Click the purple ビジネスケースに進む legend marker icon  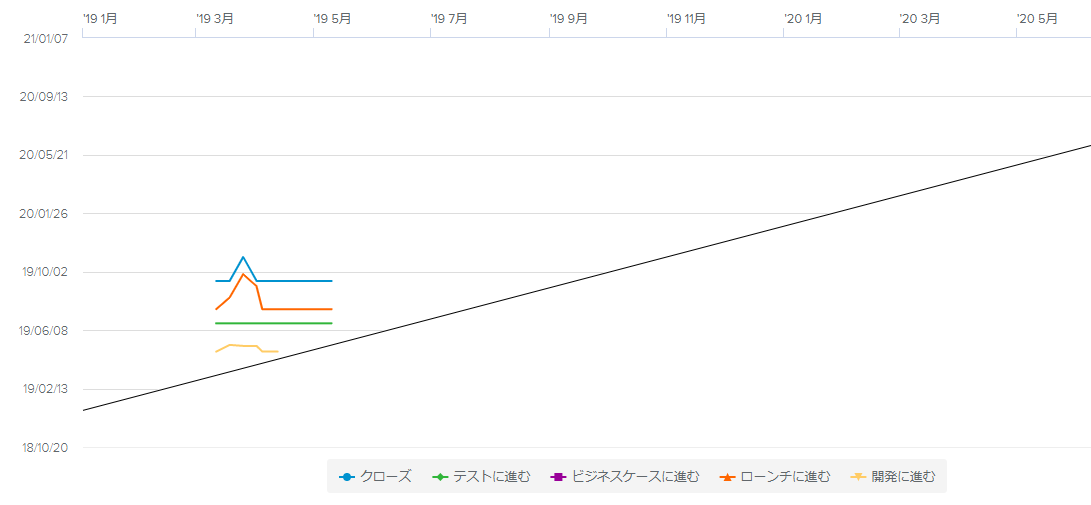[558, 477]
